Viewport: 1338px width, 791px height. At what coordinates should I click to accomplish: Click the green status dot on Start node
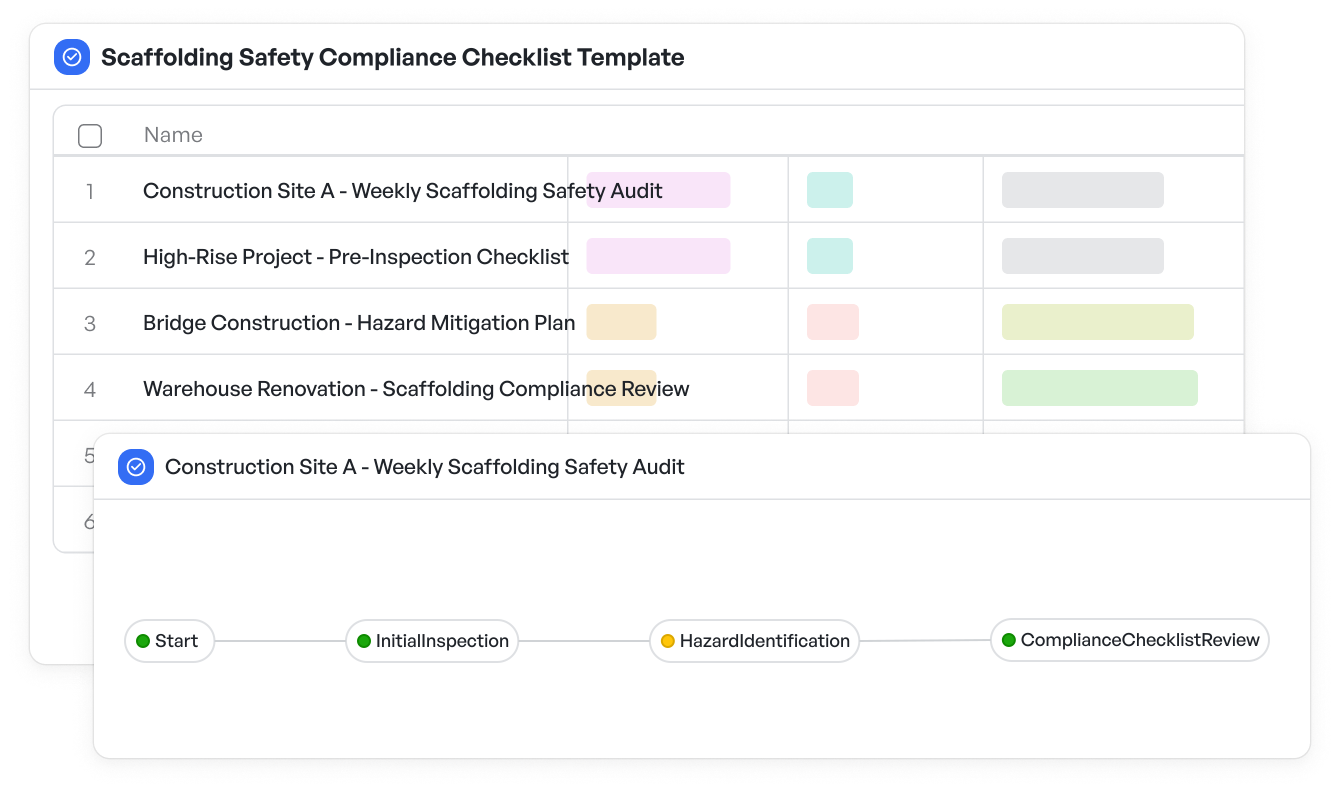(143, 641)
